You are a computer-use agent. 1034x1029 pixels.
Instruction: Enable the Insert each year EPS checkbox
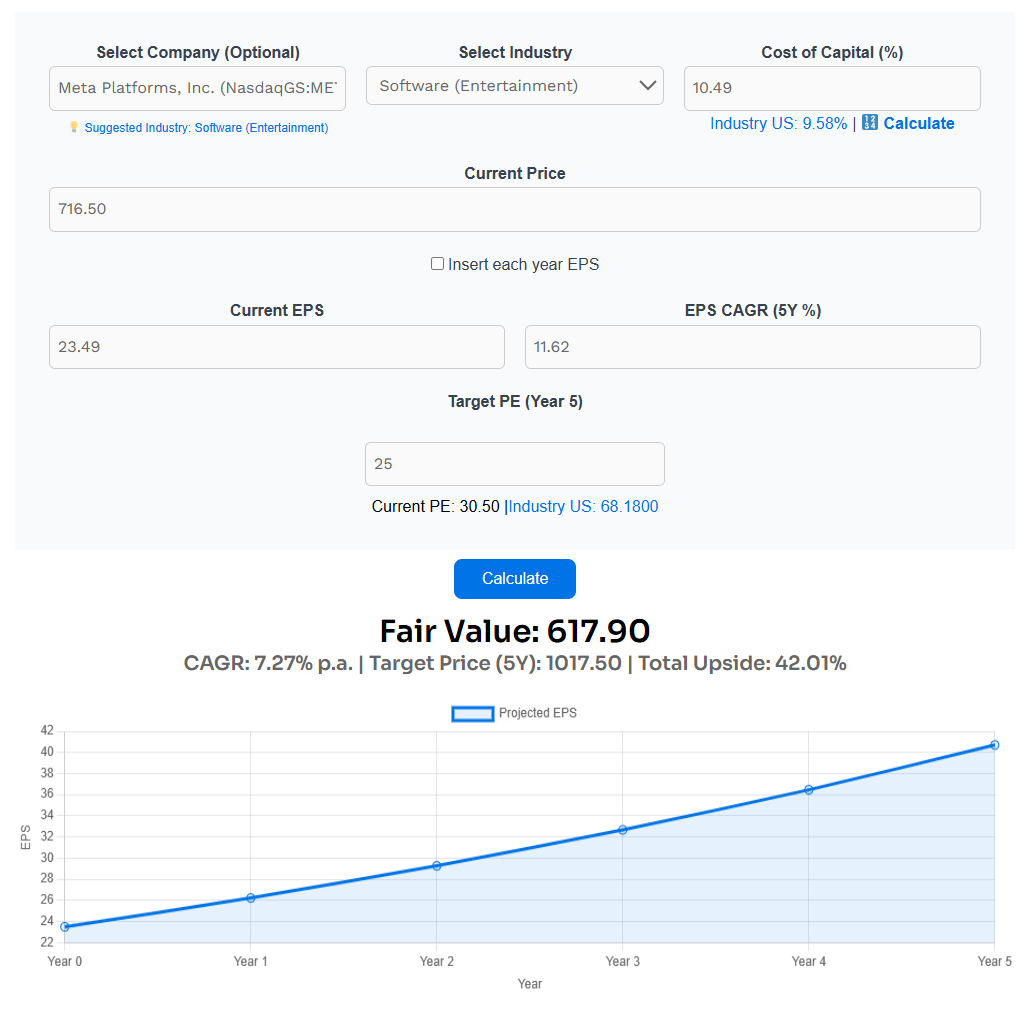(437, 264)
